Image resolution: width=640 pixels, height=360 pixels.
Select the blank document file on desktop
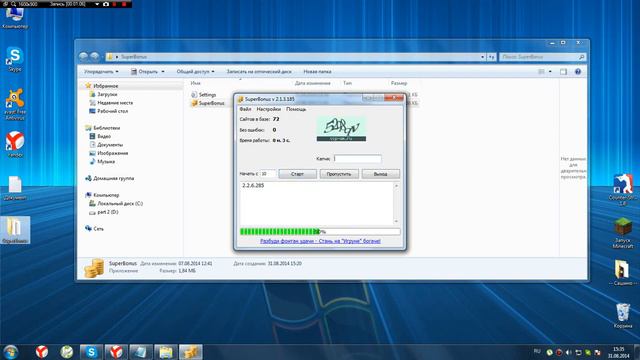[x=15, y=188]
